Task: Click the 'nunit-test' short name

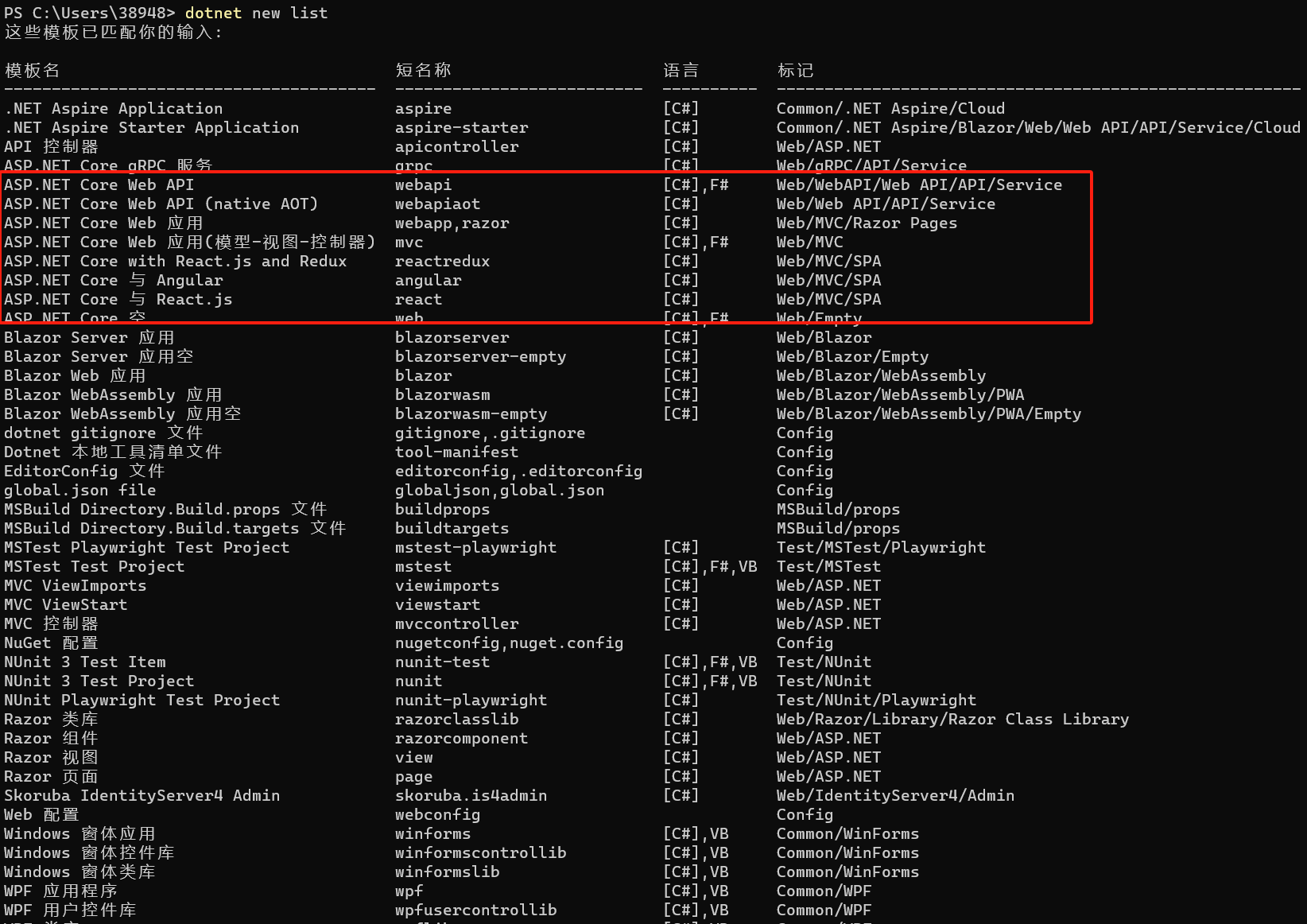Action: [x=443, y=662]
